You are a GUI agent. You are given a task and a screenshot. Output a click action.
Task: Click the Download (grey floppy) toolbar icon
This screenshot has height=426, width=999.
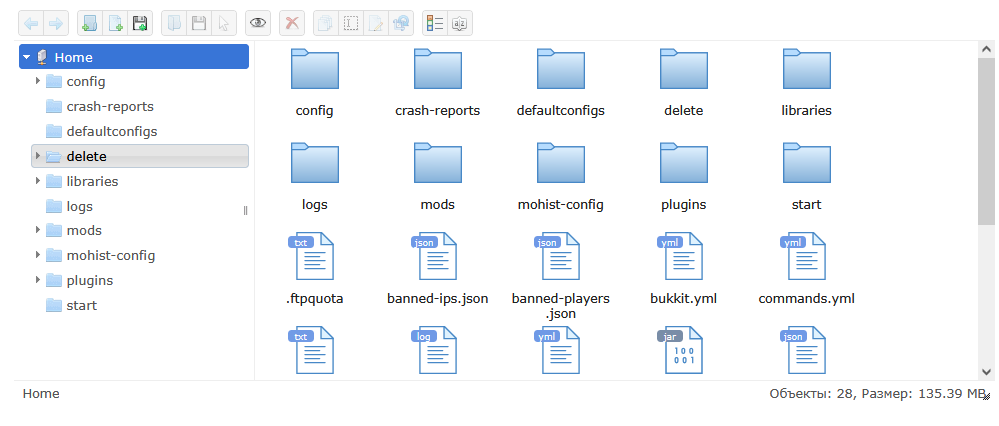click(199, 24)
